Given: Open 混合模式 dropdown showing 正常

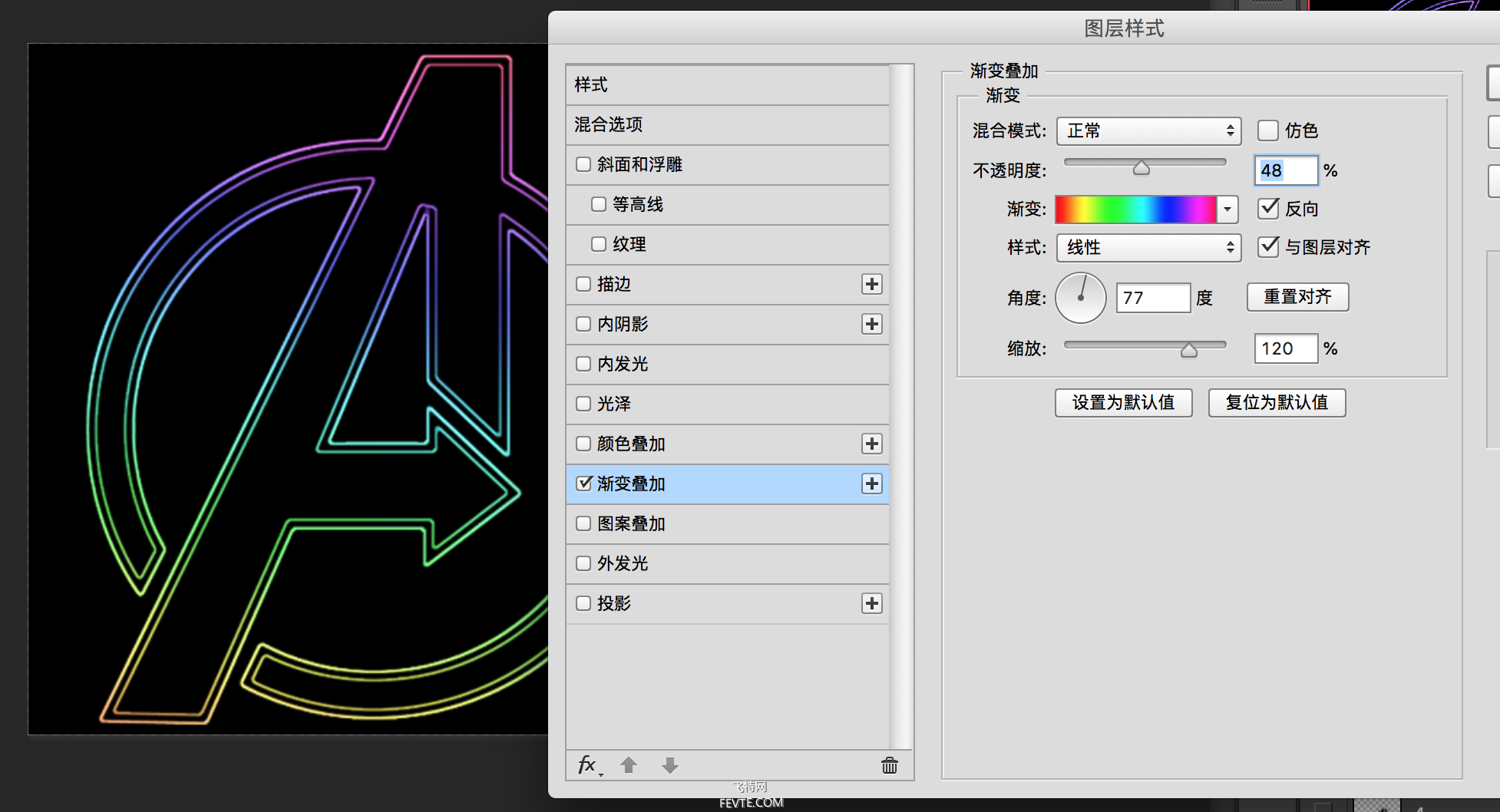Looking at the screenshot, I should point(1148,131).
